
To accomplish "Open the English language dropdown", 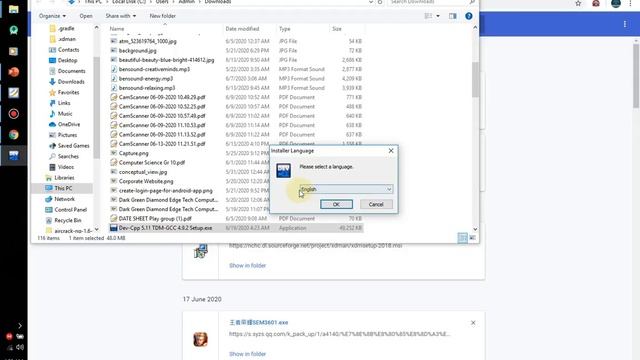I will click(346, 189).
